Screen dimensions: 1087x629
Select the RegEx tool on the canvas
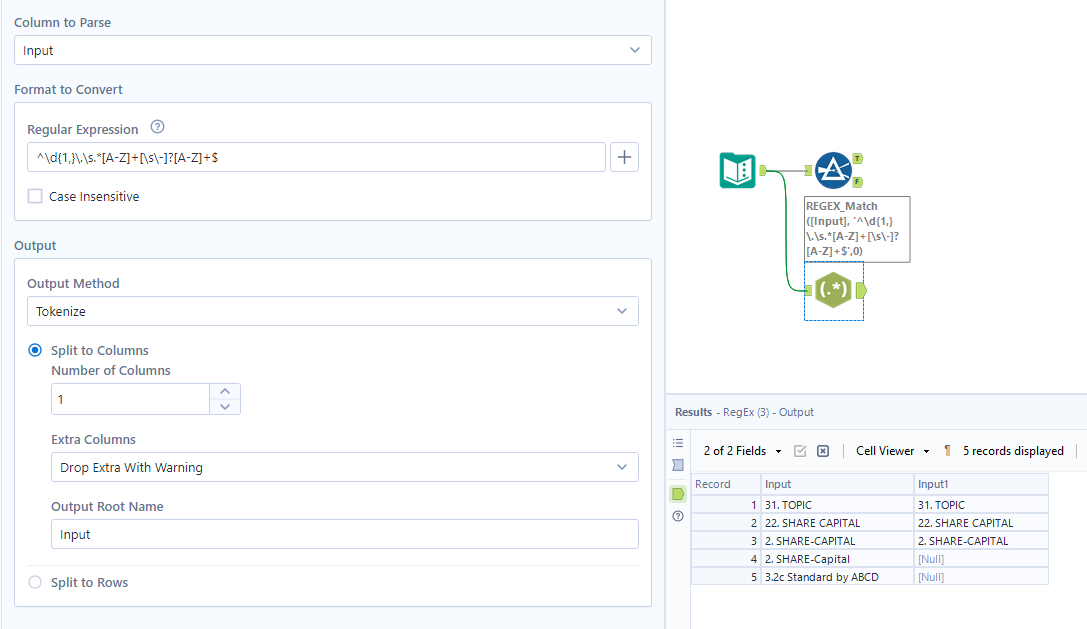(834, 292)
